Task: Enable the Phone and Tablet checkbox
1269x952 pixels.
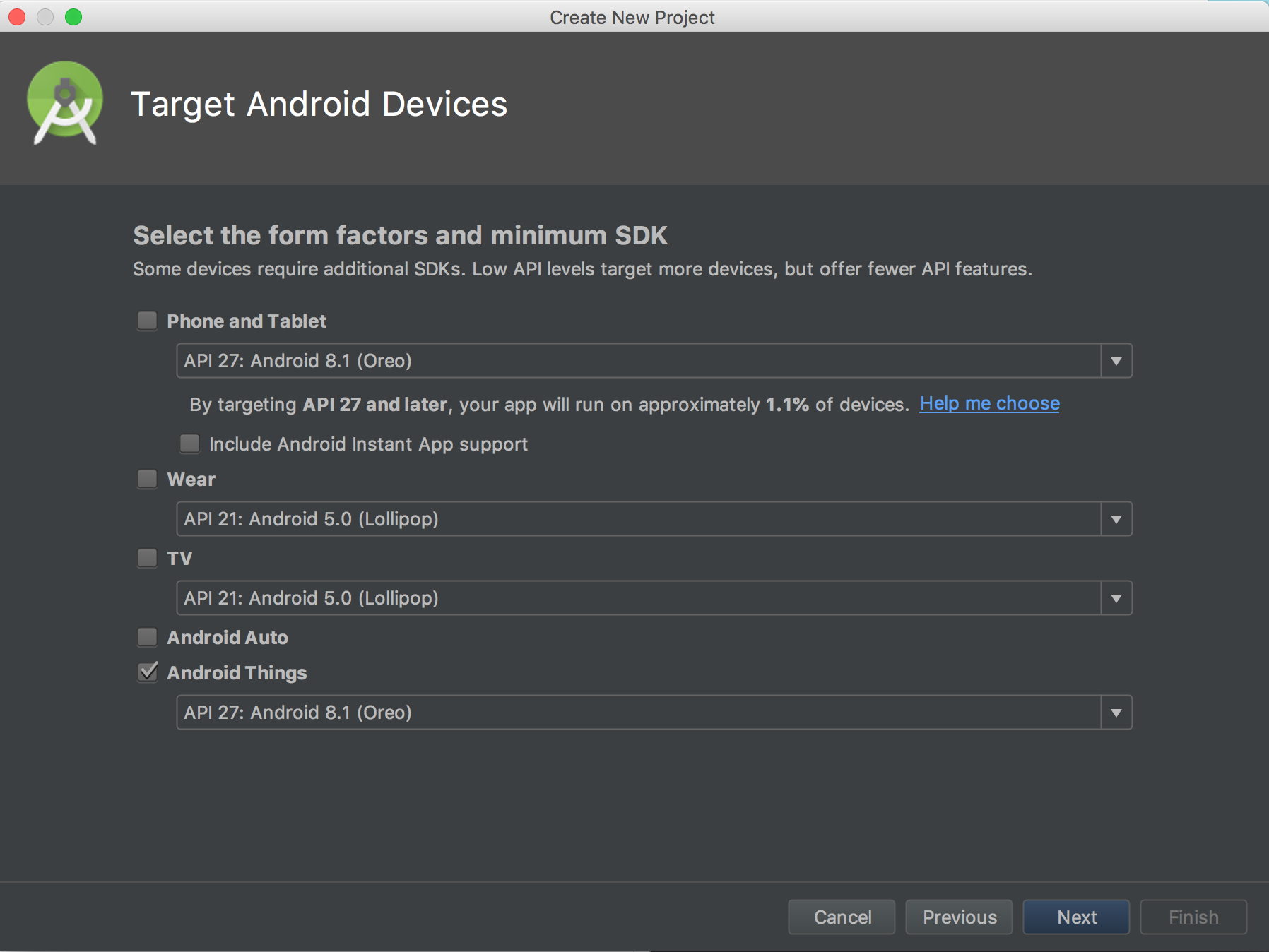Action: (147, 321)
